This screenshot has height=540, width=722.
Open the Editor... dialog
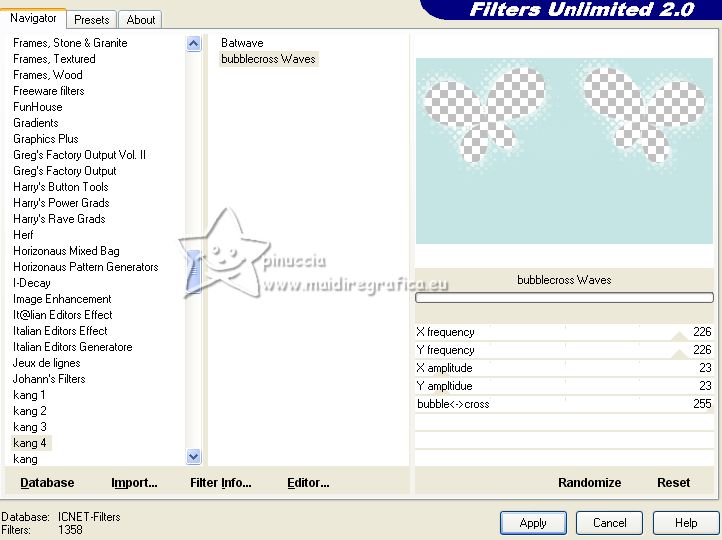point(308,482)
